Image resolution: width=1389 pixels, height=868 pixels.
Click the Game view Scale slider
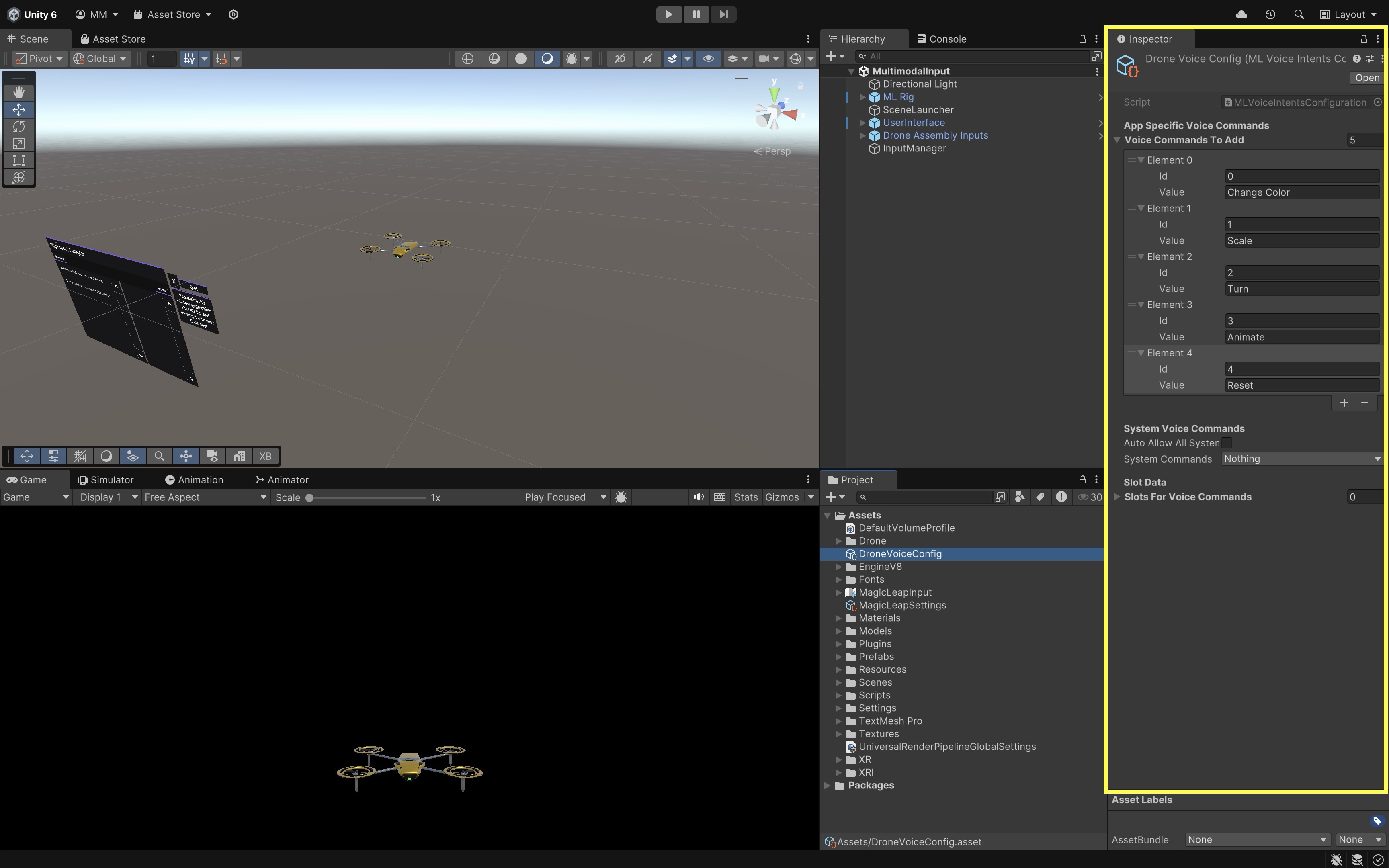(x=367, y=498)
